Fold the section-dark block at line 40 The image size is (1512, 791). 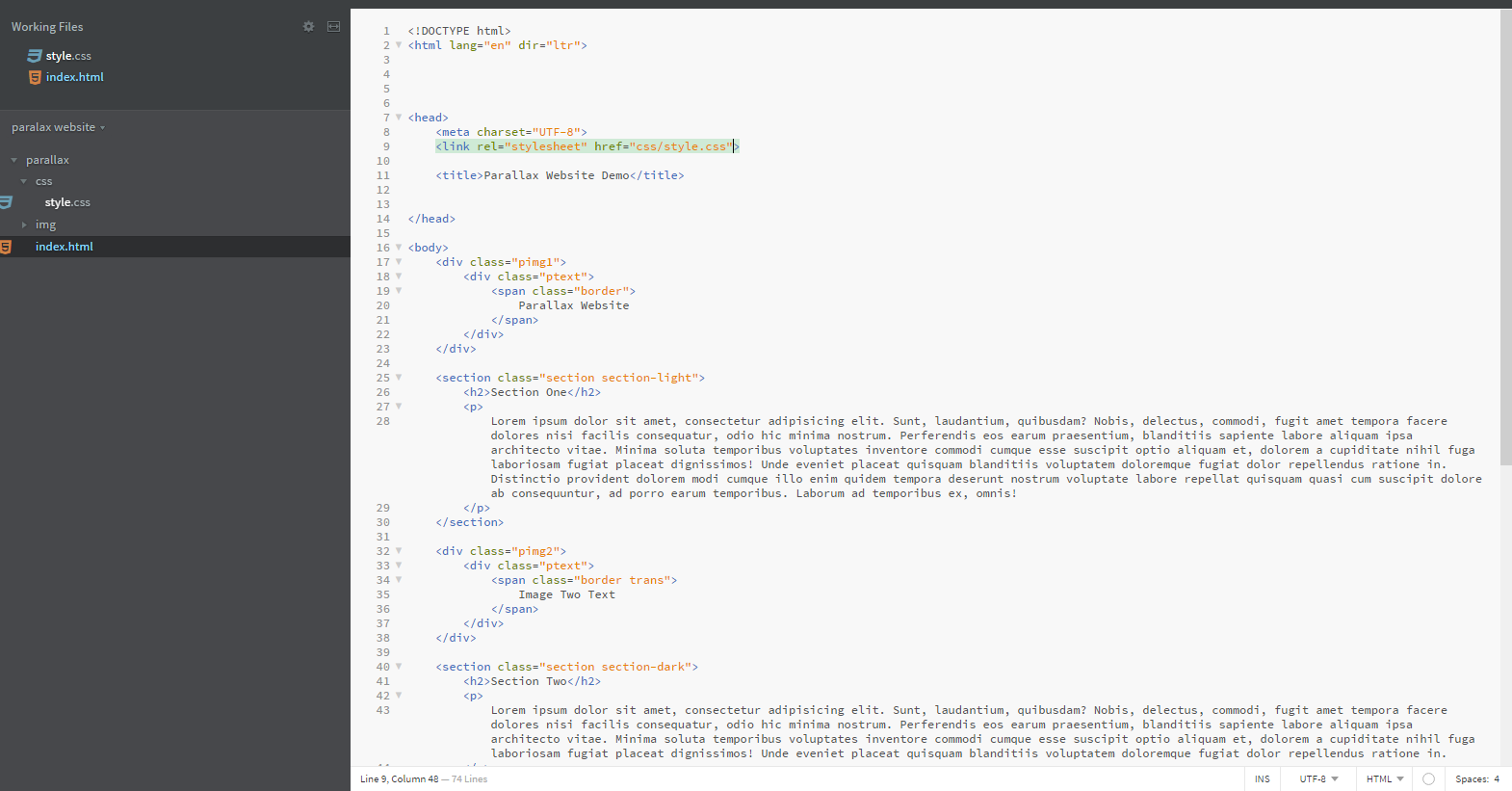coord(399,667)
